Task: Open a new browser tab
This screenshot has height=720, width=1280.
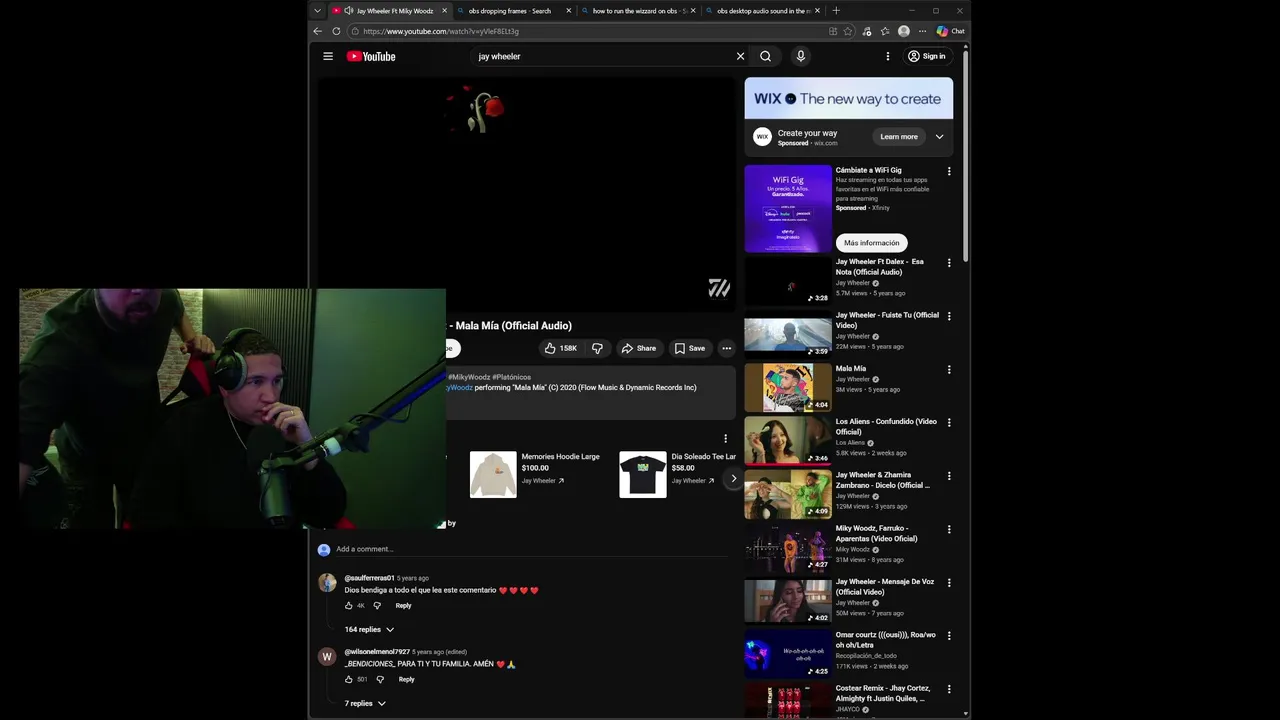Action: tap(836, 11)
